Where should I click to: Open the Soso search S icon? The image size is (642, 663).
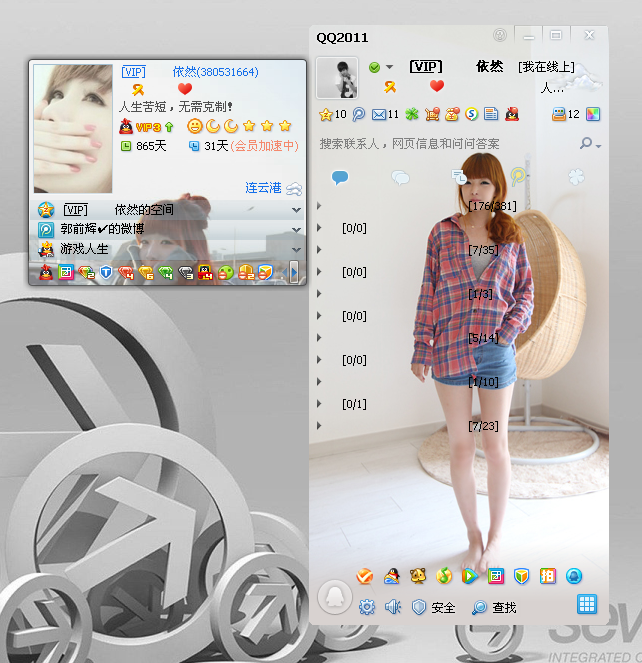click(x=471, y=114)
